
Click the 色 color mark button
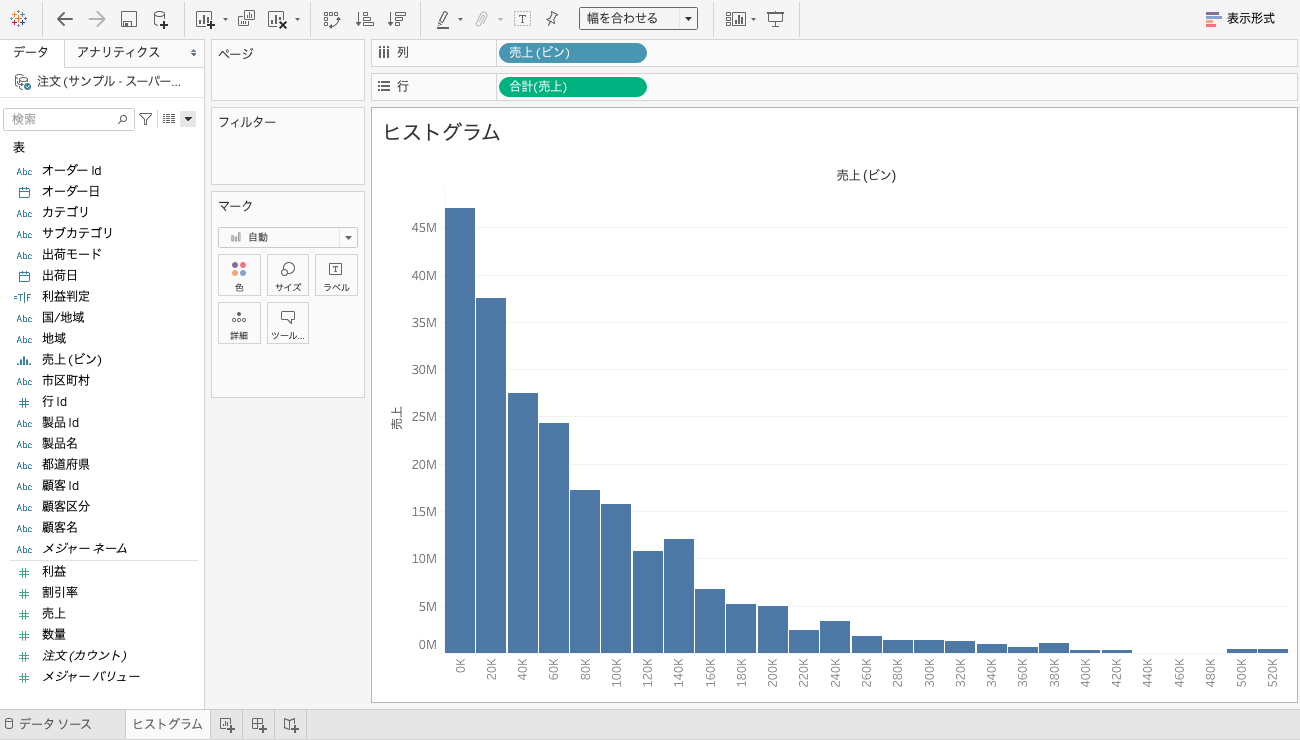pos(239,275)
